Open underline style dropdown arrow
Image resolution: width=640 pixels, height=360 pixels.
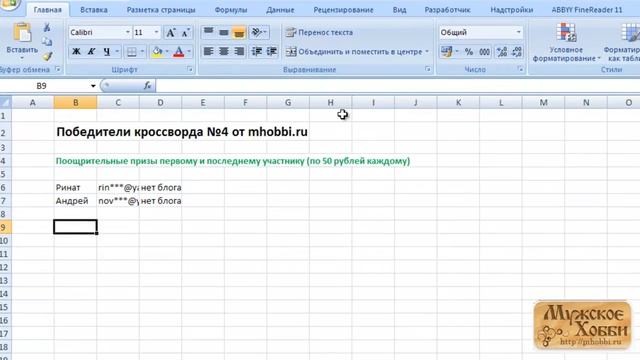[x=117, y=51]
